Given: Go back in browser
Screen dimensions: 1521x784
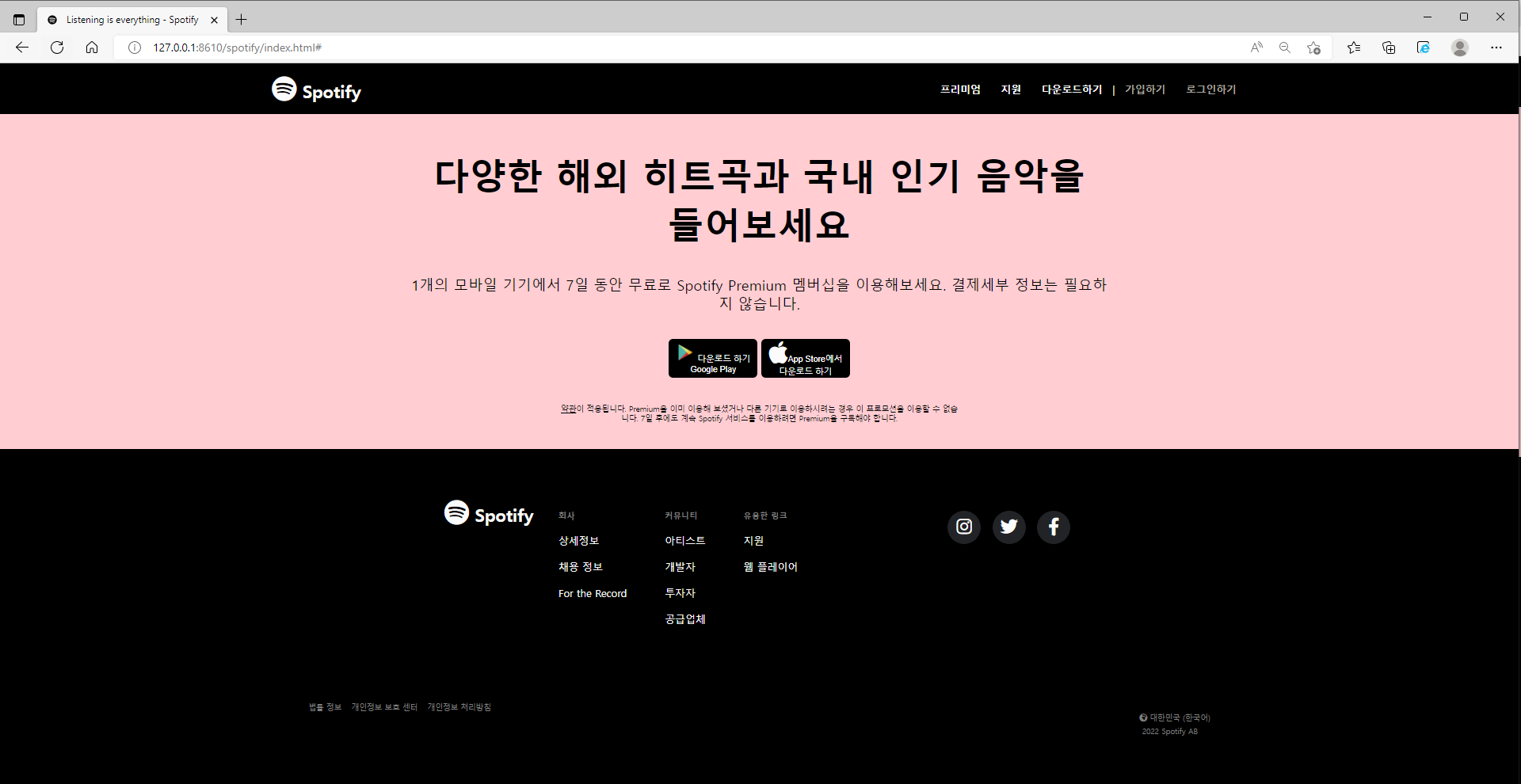Looking at the screenshot, I should click(22, 48).
